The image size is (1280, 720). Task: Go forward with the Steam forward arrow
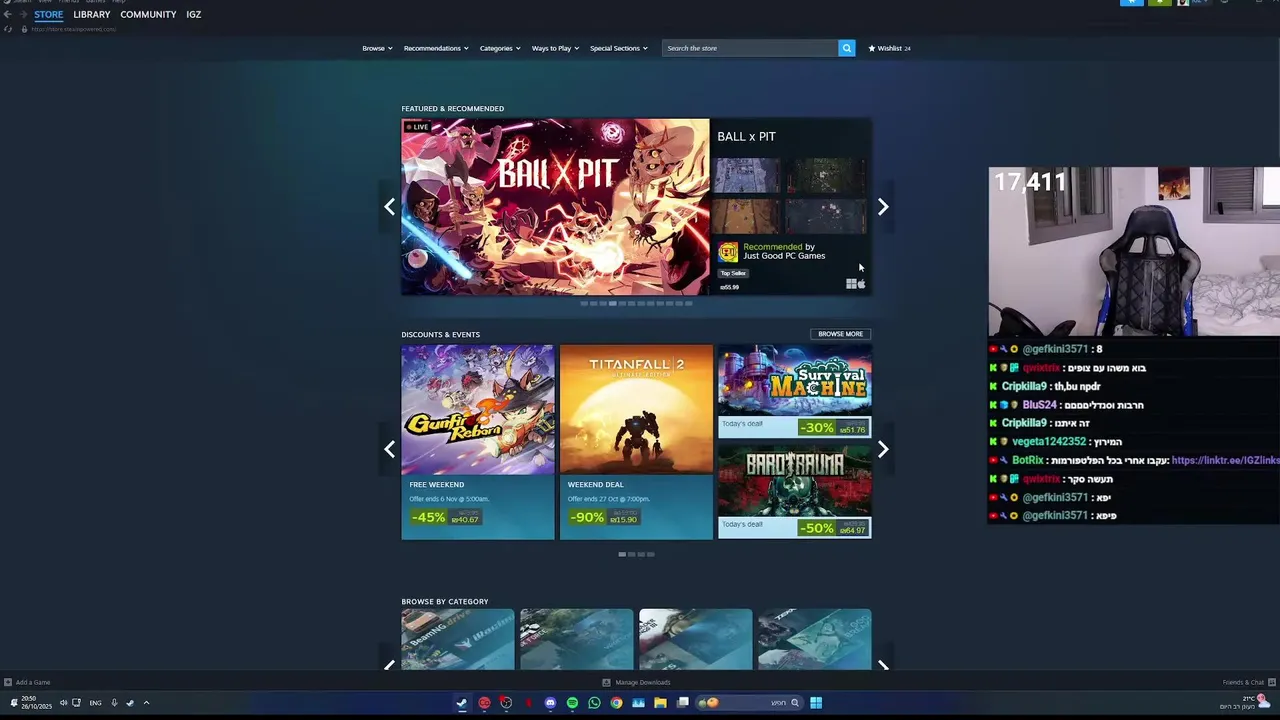tap(23, 14)
